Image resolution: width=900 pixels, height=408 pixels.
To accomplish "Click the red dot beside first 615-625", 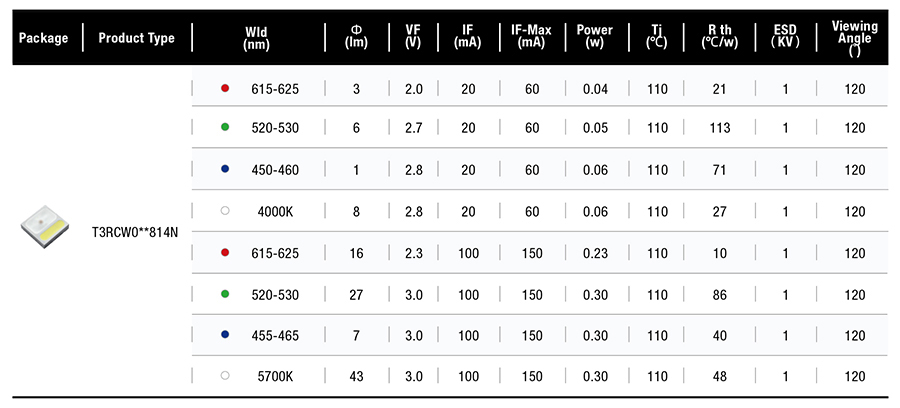I will pyautogui.click(x=226, y=89).
